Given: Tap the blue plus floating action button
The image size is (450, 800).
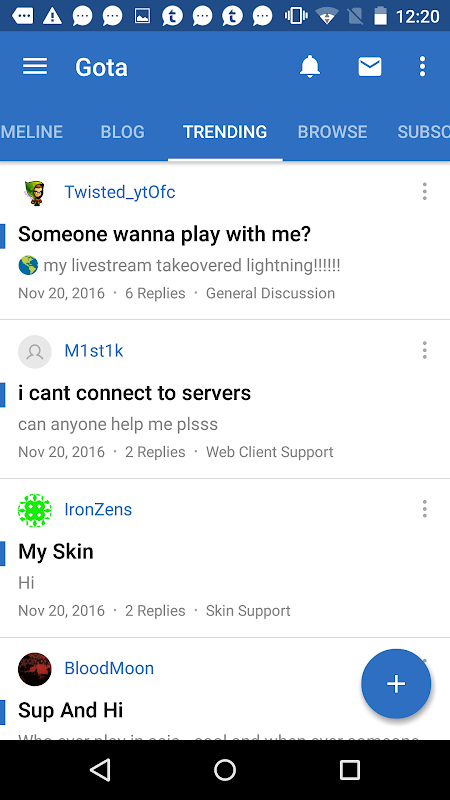Looking at the screenshot, I should pyautogui.click(x=396, y=684).
